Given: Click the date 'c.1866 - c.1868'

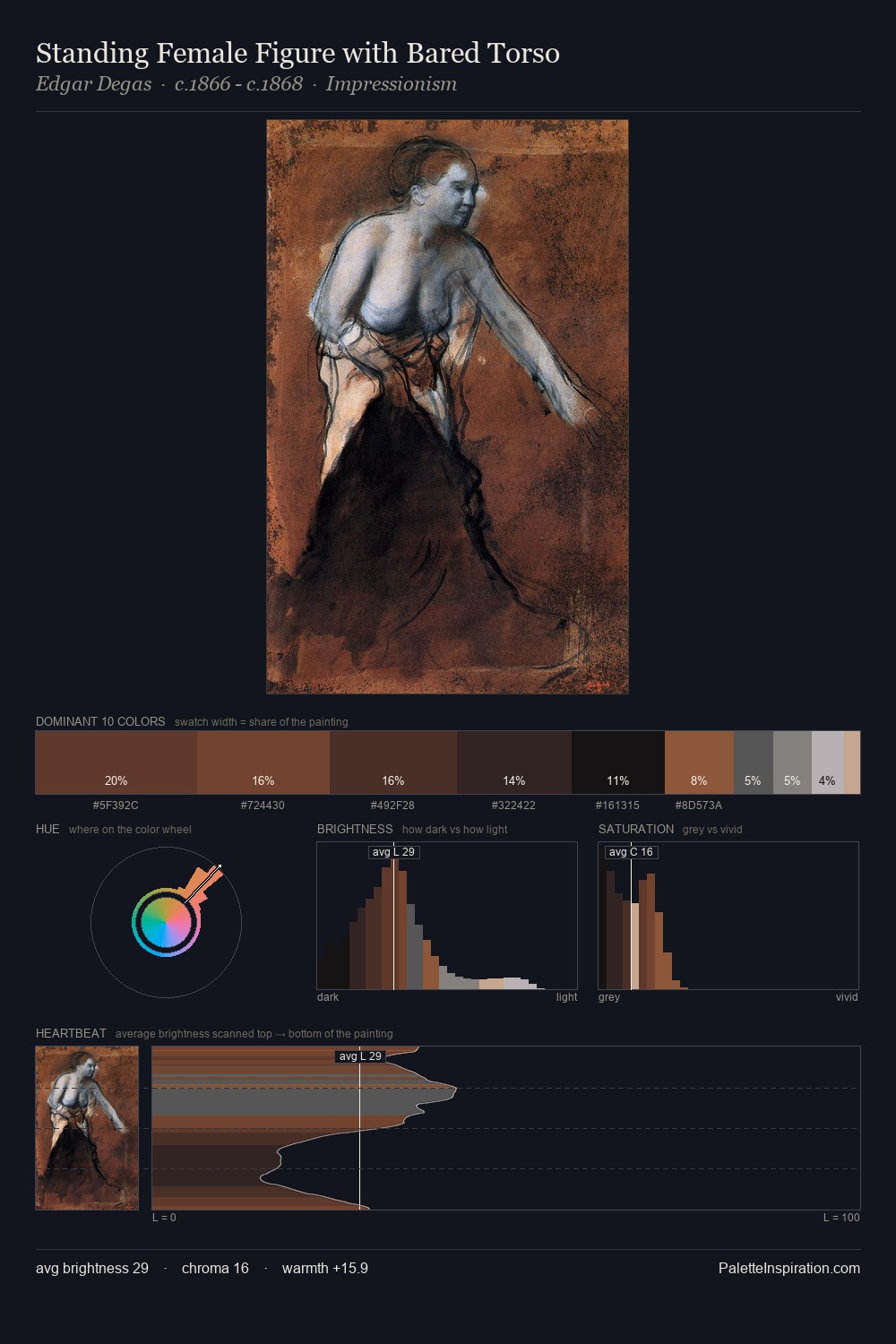Looking at the screenshot, I should (x=238, y=84).
